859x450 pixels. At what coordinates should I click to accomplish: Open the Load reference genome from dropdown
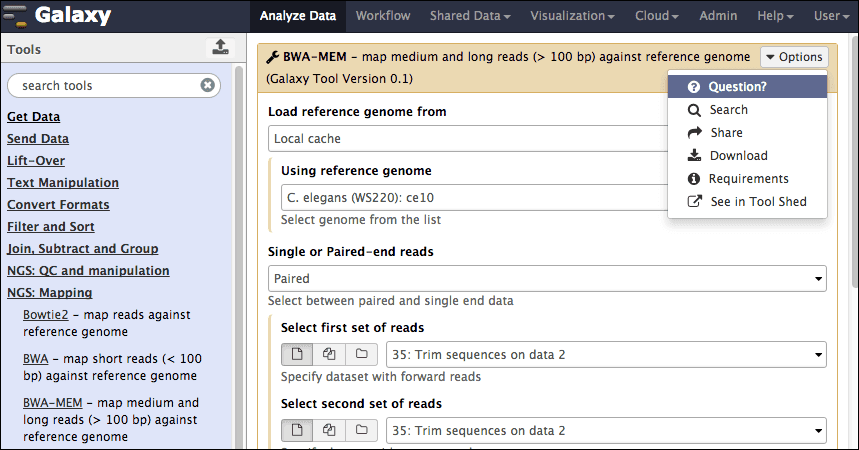(468, 139)
